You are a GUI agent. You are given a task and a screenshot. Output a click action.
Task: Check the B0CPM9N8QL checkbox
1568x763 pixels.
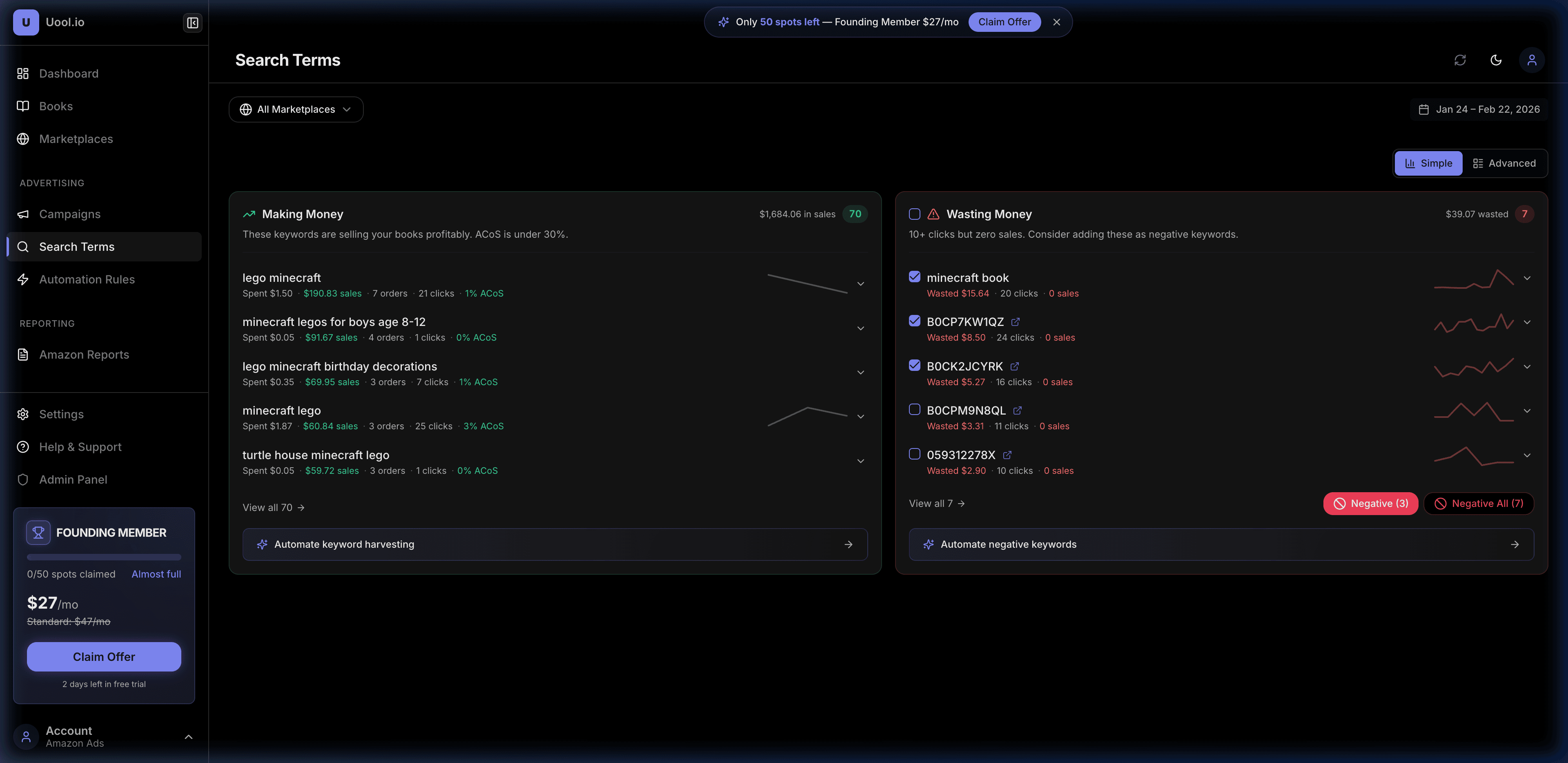914,409
